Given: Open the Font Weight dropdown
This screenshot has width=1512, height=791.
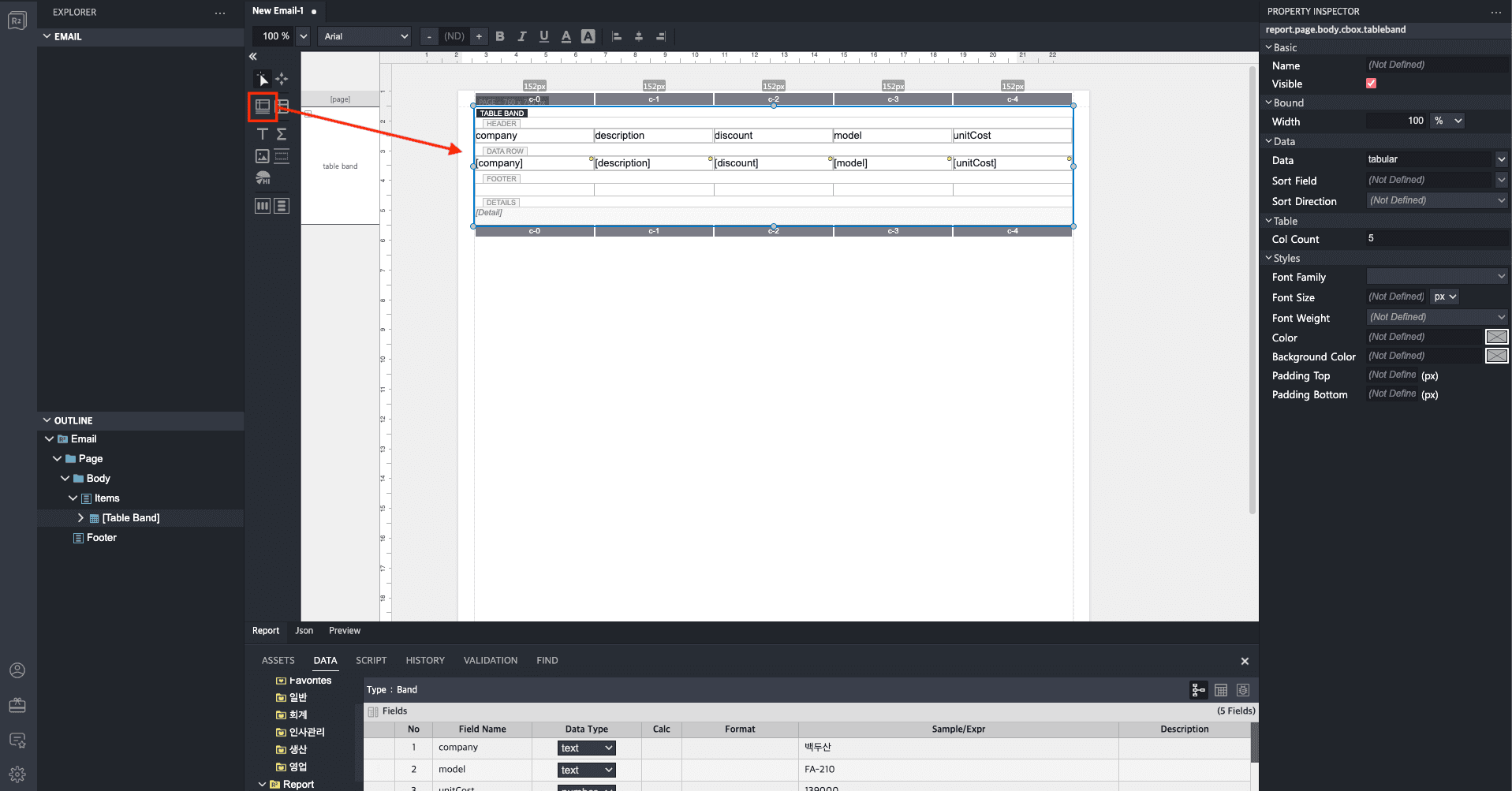Looking at the screenshot, I should 1437,317.
